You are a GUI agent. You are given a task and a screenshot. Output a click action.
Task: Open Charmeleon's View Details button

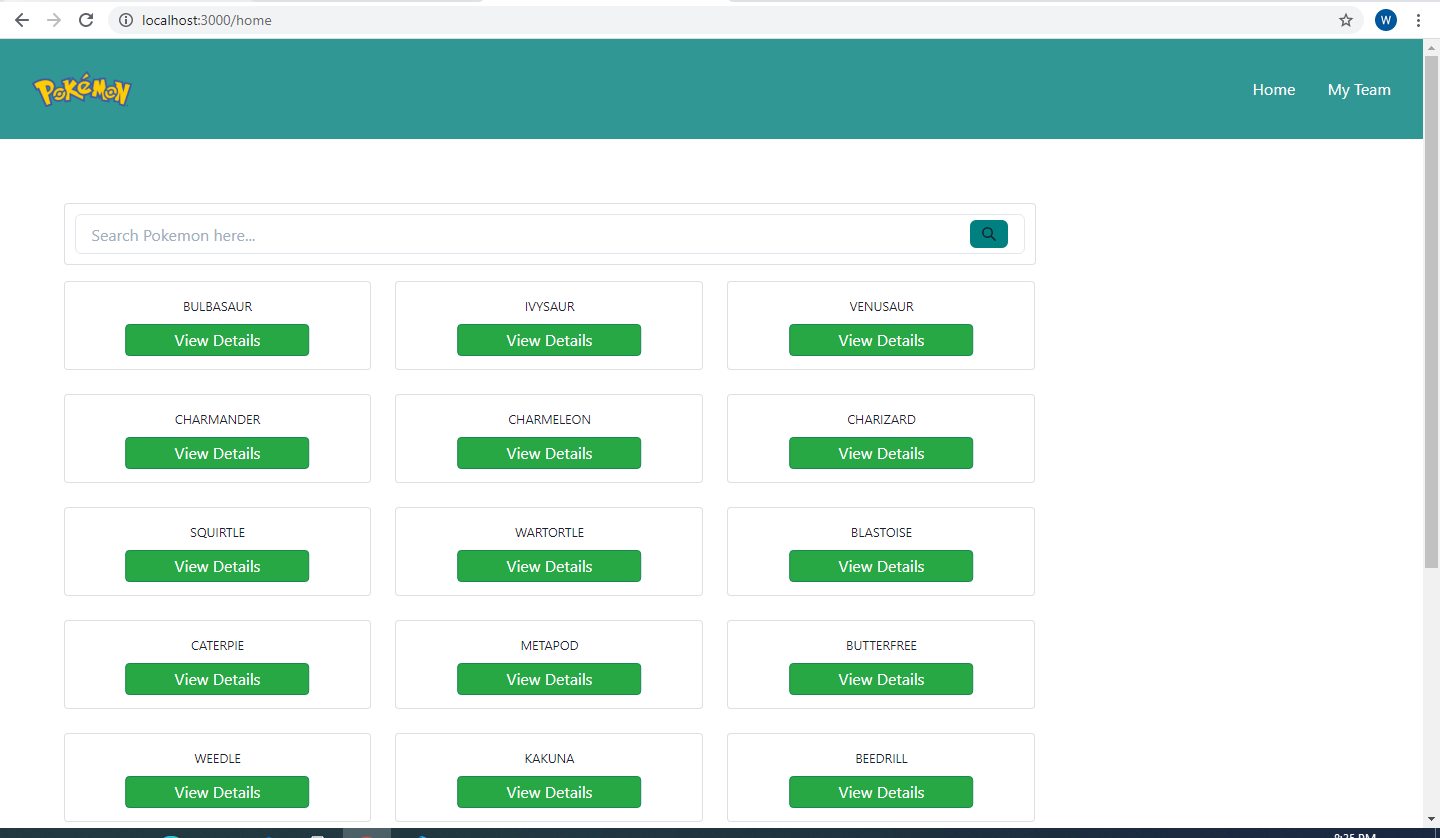549,453
